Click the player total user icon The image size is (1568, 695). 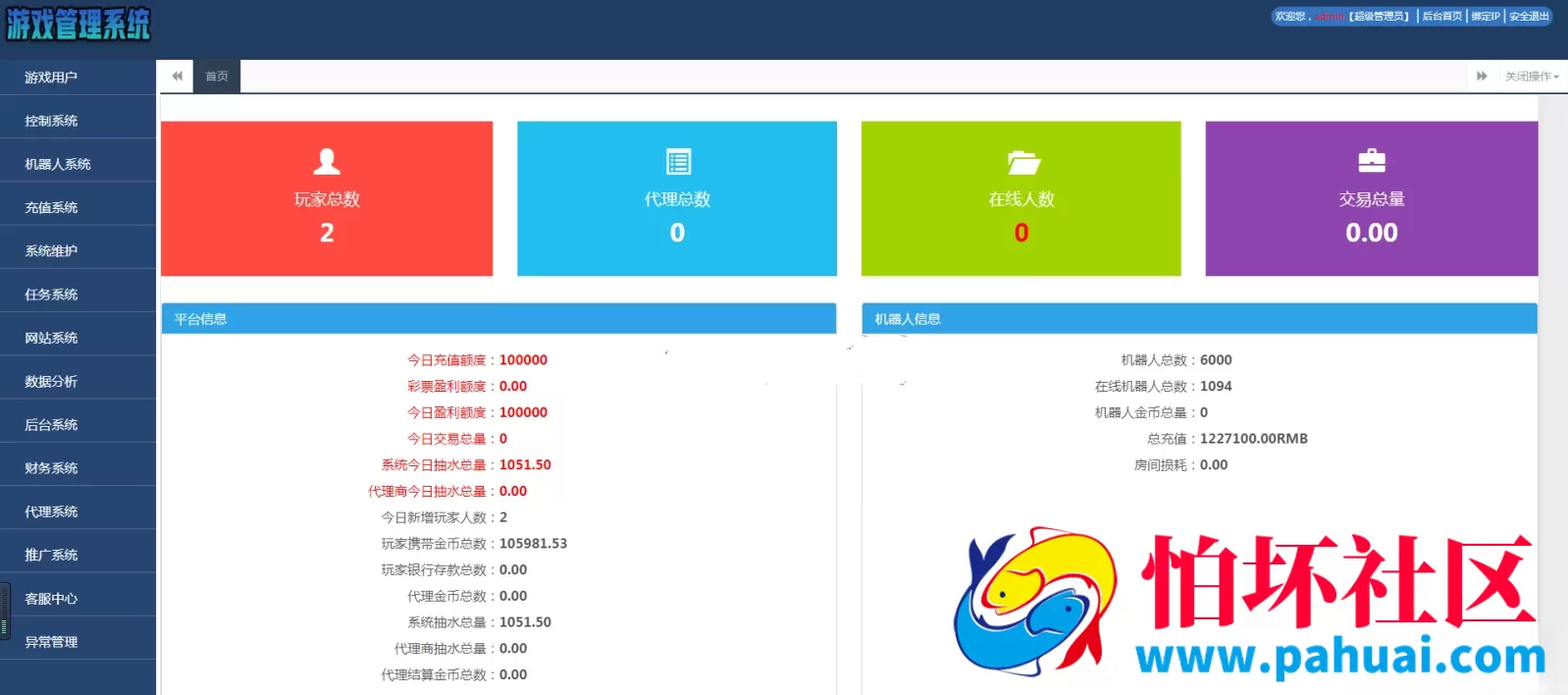coord(327,161)
